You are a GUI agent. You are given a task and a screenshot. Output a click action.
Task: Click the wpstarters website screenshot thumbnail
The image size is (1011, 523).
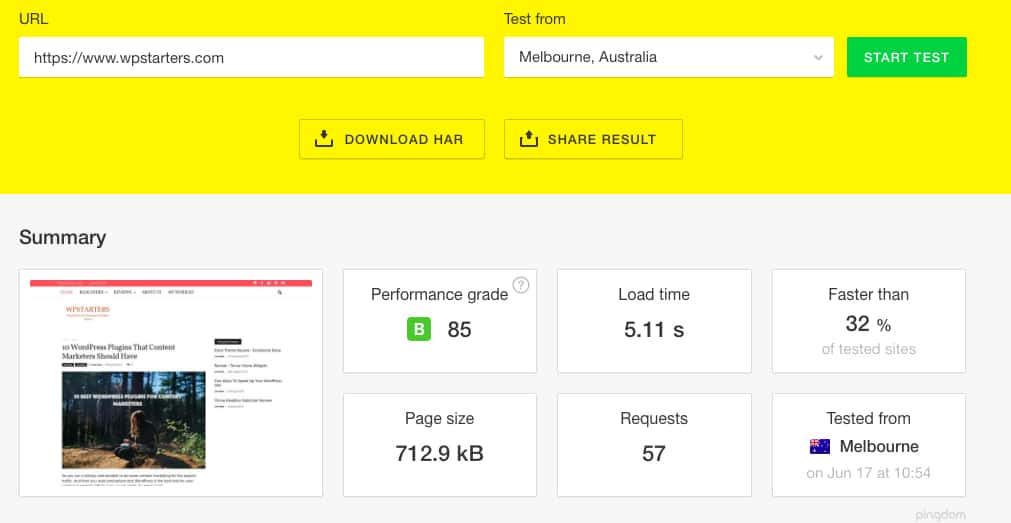pyautogui.click(x=171, y=382)
